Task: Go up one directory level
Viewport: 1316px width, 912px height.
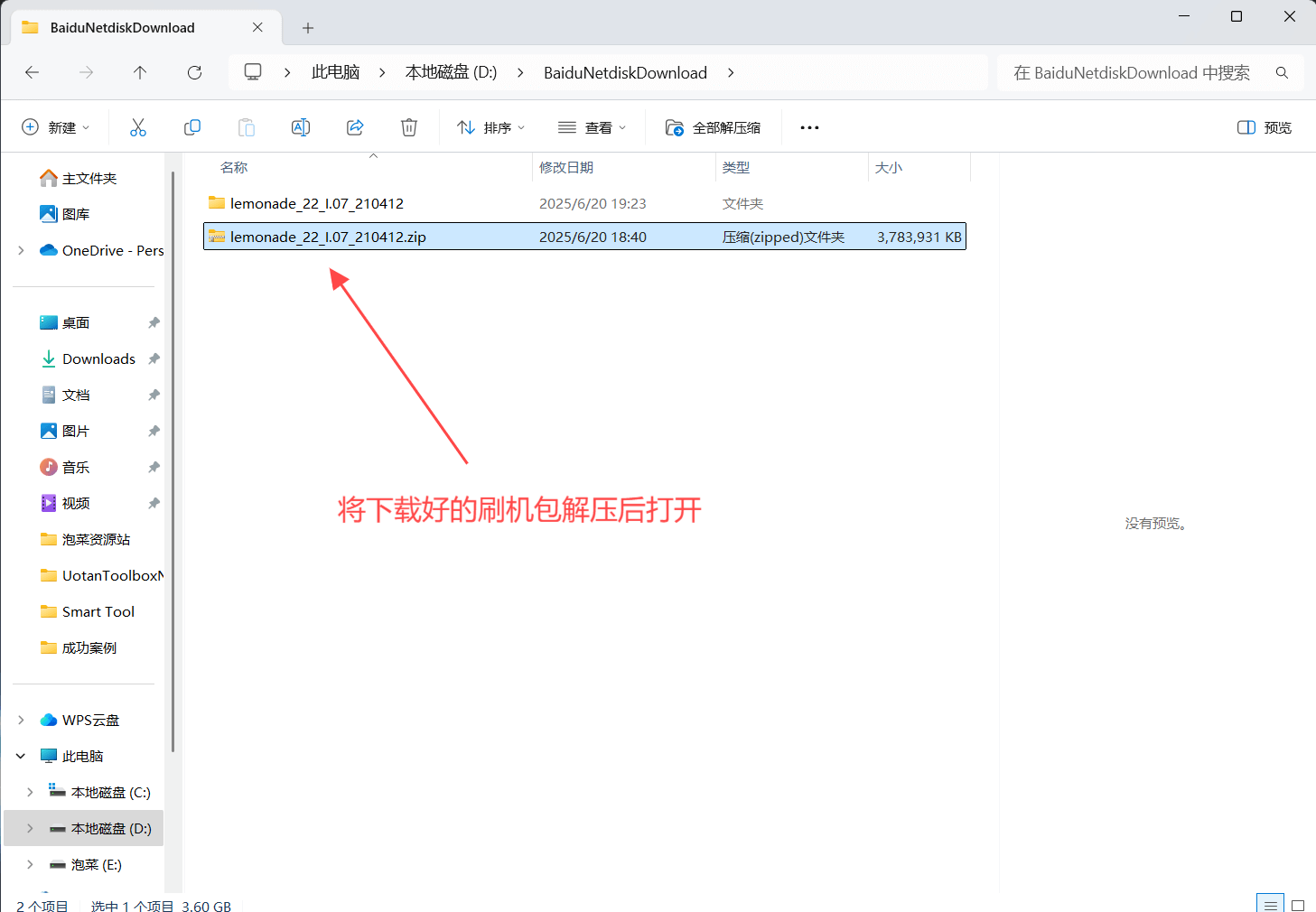Action: coord(140,72)
